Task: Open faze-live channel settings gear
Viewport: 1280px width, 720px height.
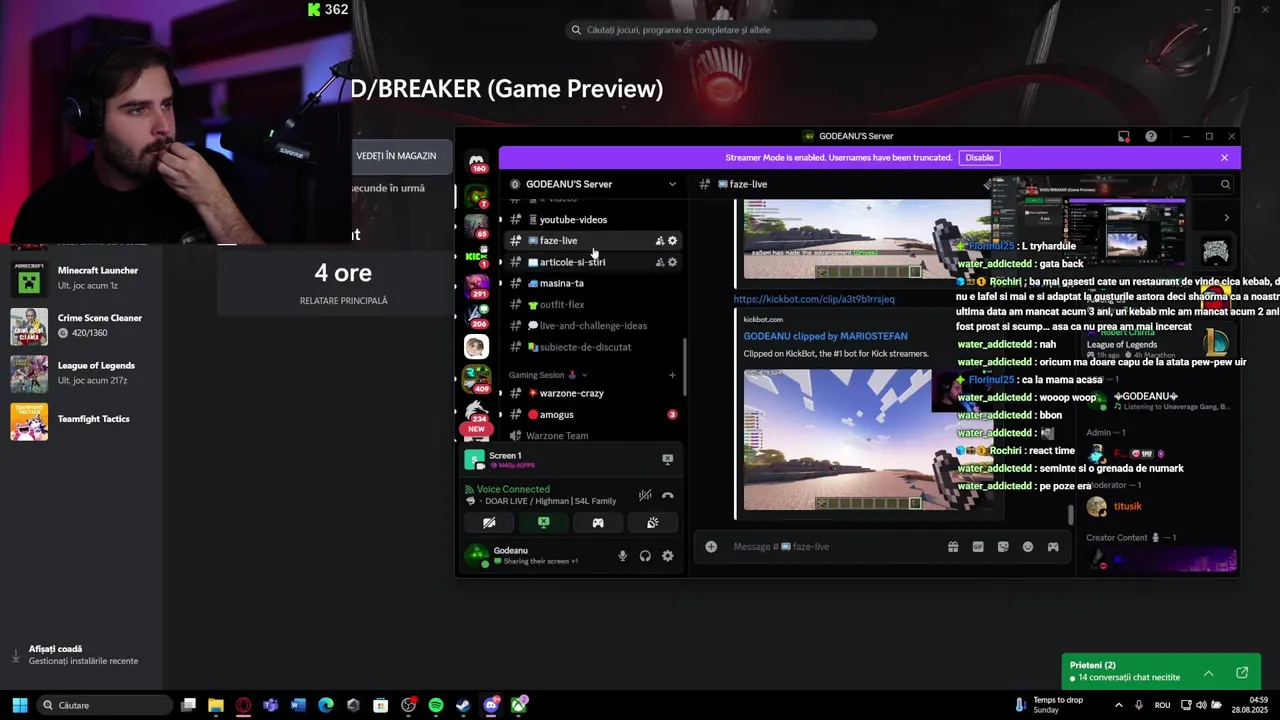Action: click(672, 241)
